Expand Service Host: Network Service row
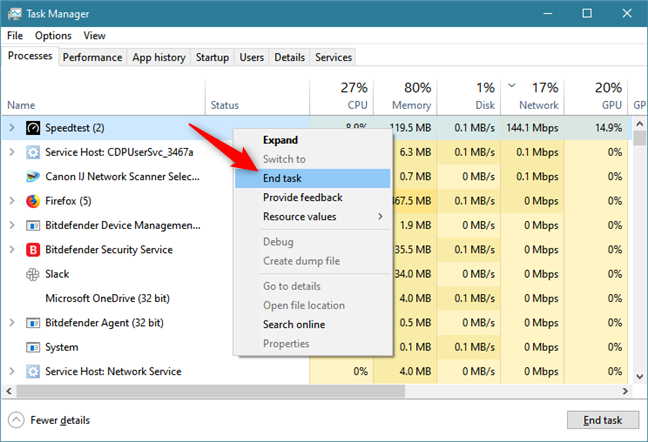The width and height of the screenshot is (648, 442). [x=12, y=371]
